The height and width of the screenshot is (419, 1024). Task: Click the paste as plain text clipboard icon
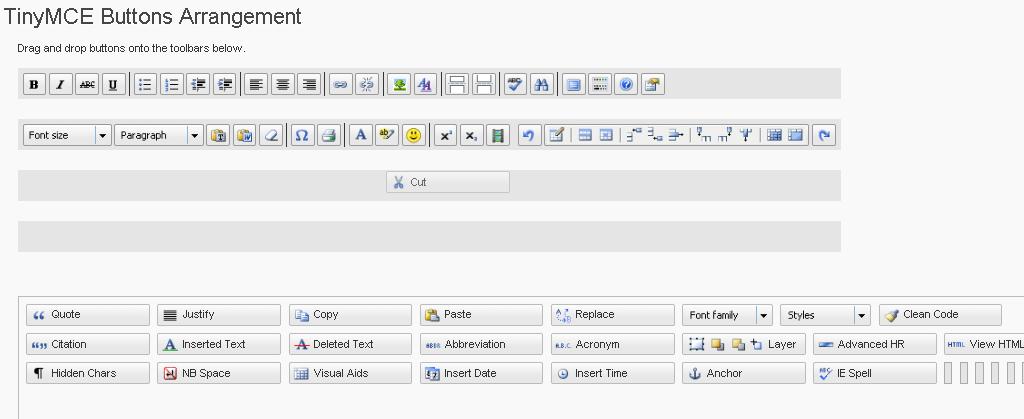218,135
